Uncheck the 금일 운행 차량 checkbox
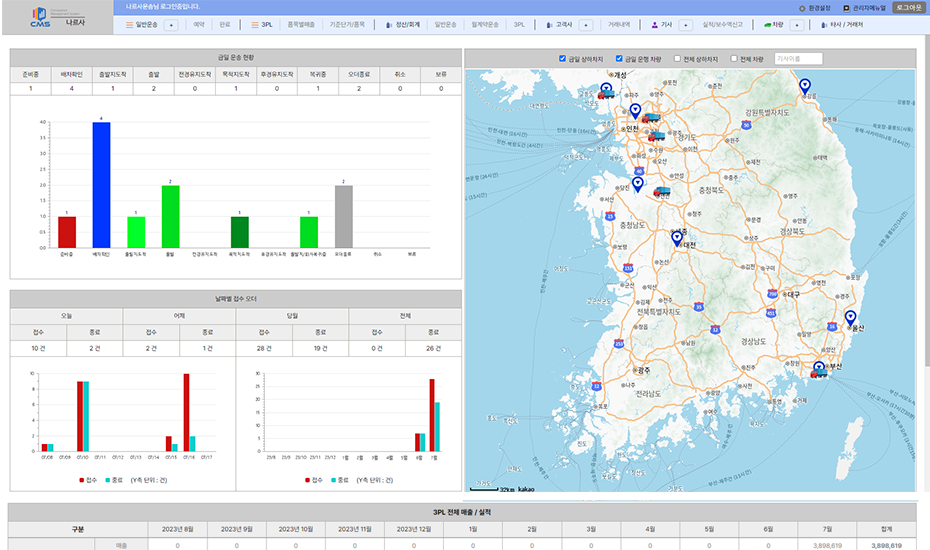 (x=619, y=58)
